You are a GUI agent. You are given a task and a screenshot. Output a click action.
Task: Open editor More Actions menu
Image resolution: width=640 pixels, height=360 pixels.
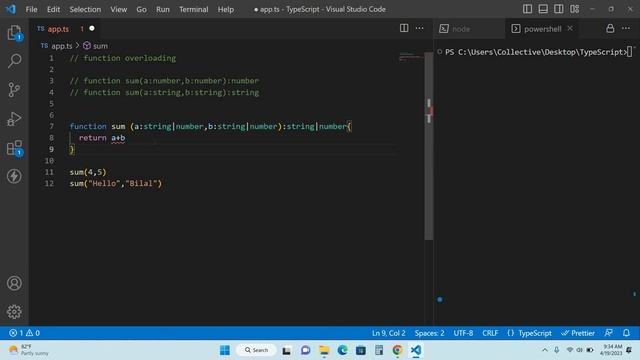point(420,28)
